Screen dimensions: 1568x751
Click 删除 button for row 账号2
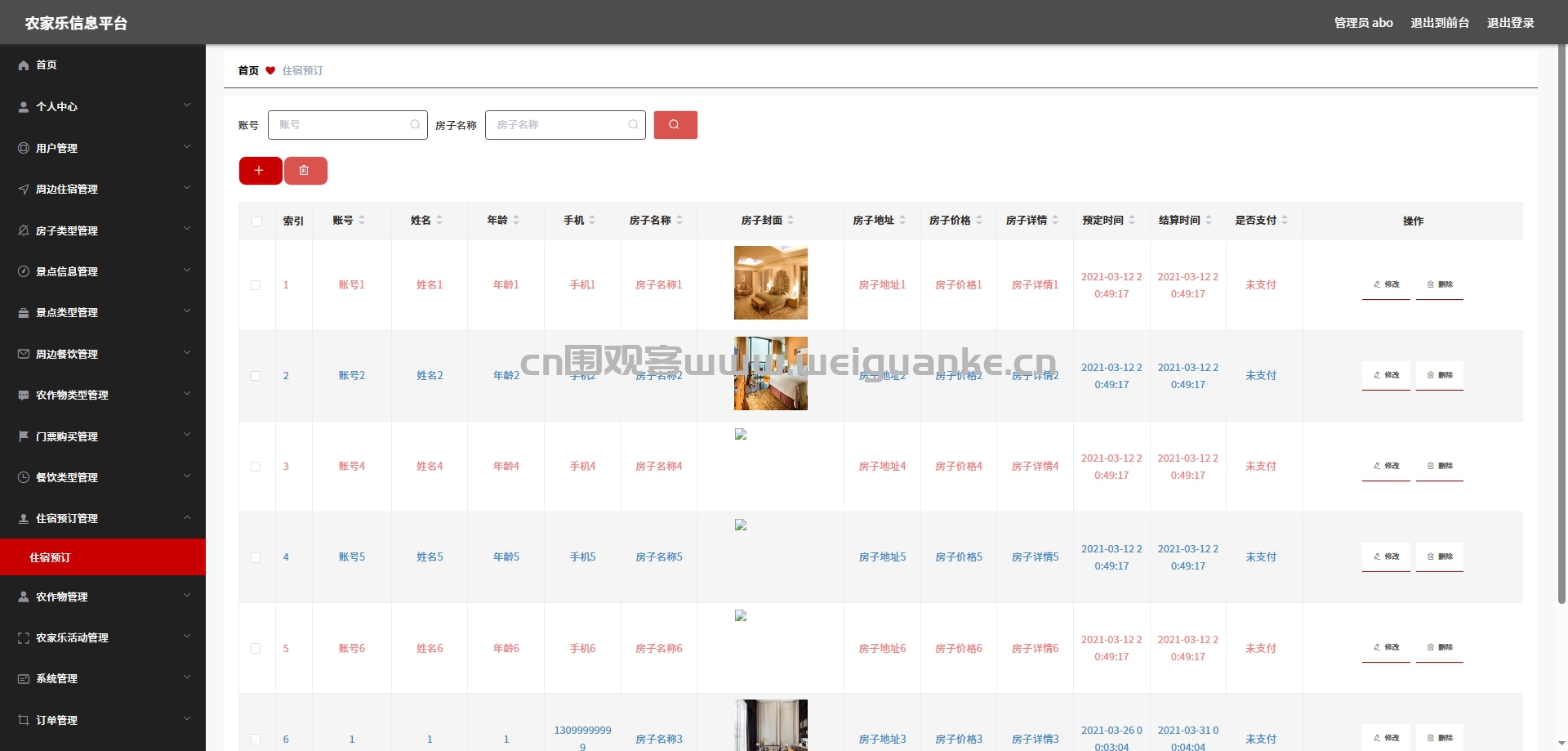click(x=1440, y=375)
